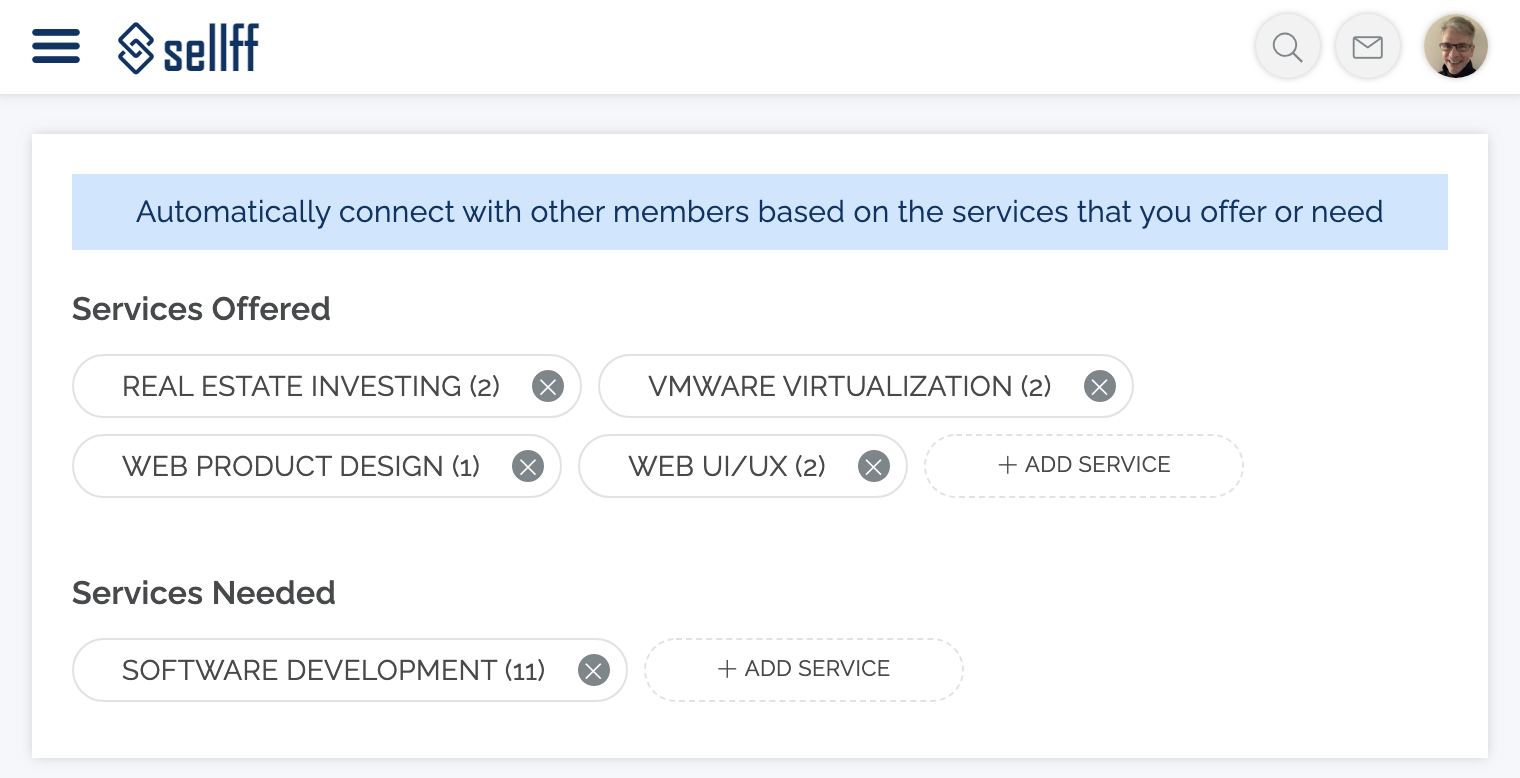This screenshot has height=778, width=1520.
Task: Open the search icon button
Action: point(1287,47)
